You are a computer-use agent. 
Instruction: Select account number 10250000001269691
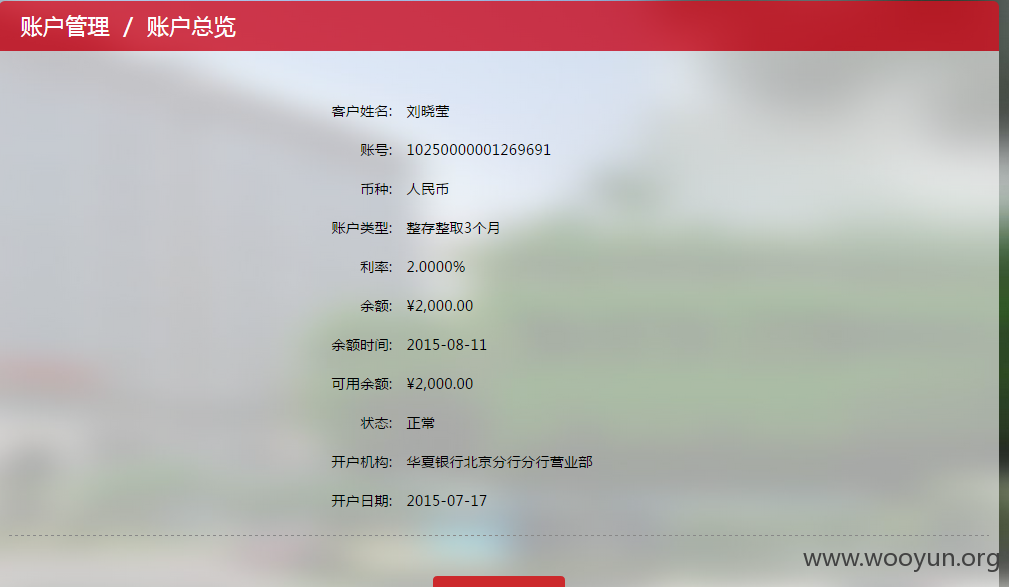(479, 150)
